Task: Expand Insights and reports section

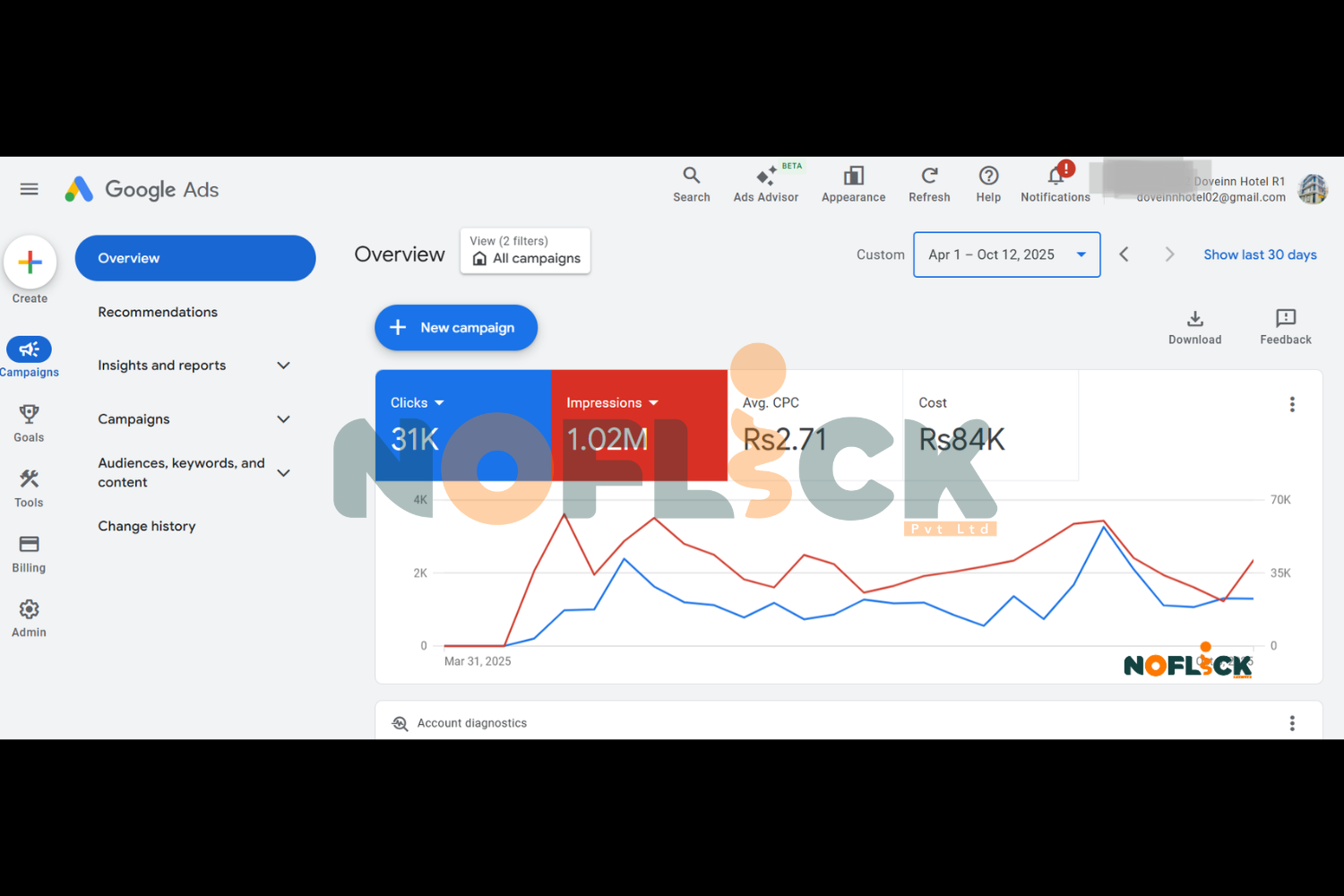Action: [x=284, y=366]
